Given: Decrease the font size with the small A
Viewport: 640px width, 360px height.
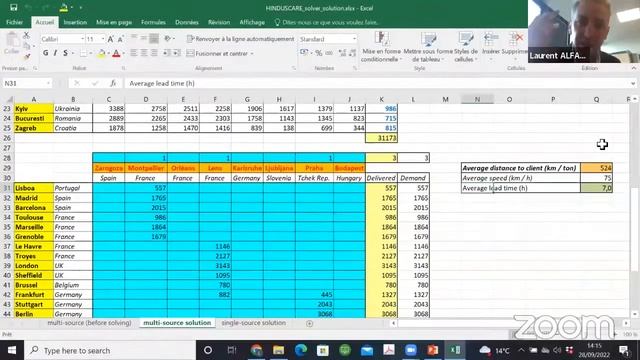Looking at the screenshot, I should tap(120, 39).
